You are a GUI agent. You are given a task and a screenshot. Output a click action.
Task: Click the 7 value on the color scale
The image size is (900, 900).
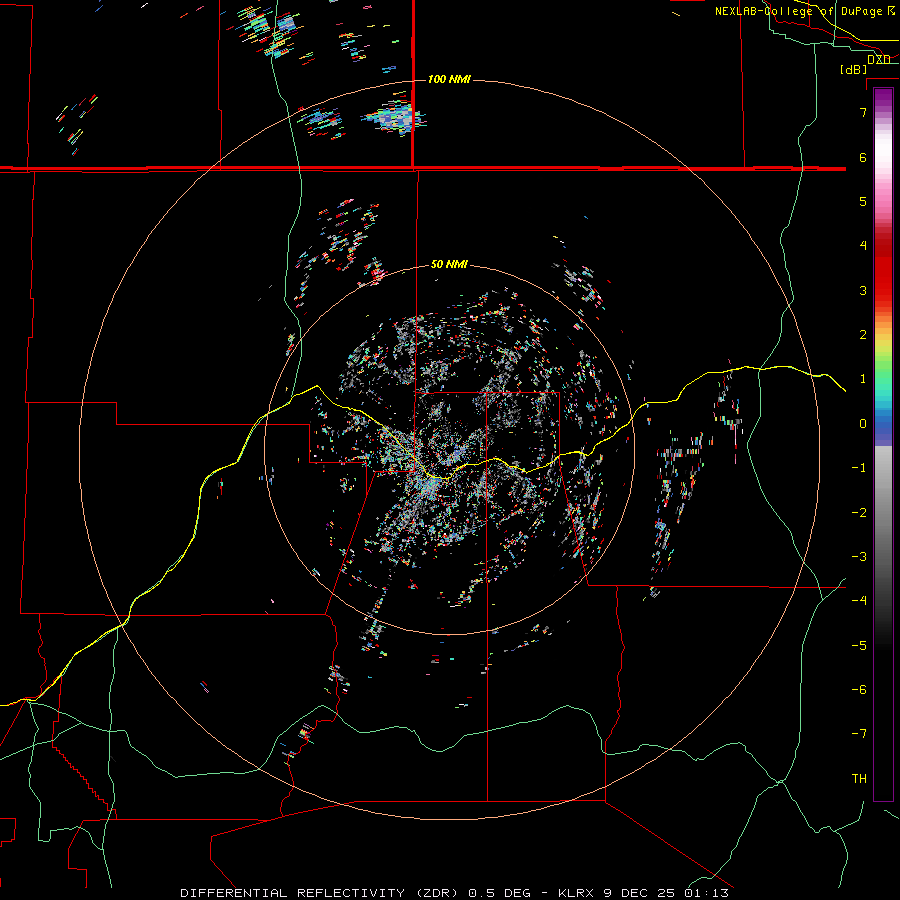point(863,112)
